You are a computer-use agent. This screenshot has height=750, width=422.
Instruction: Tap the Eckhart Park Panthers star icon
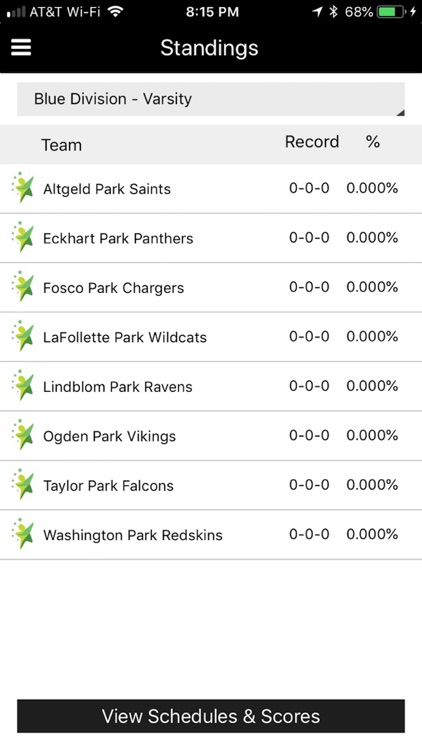coord(23,237)
